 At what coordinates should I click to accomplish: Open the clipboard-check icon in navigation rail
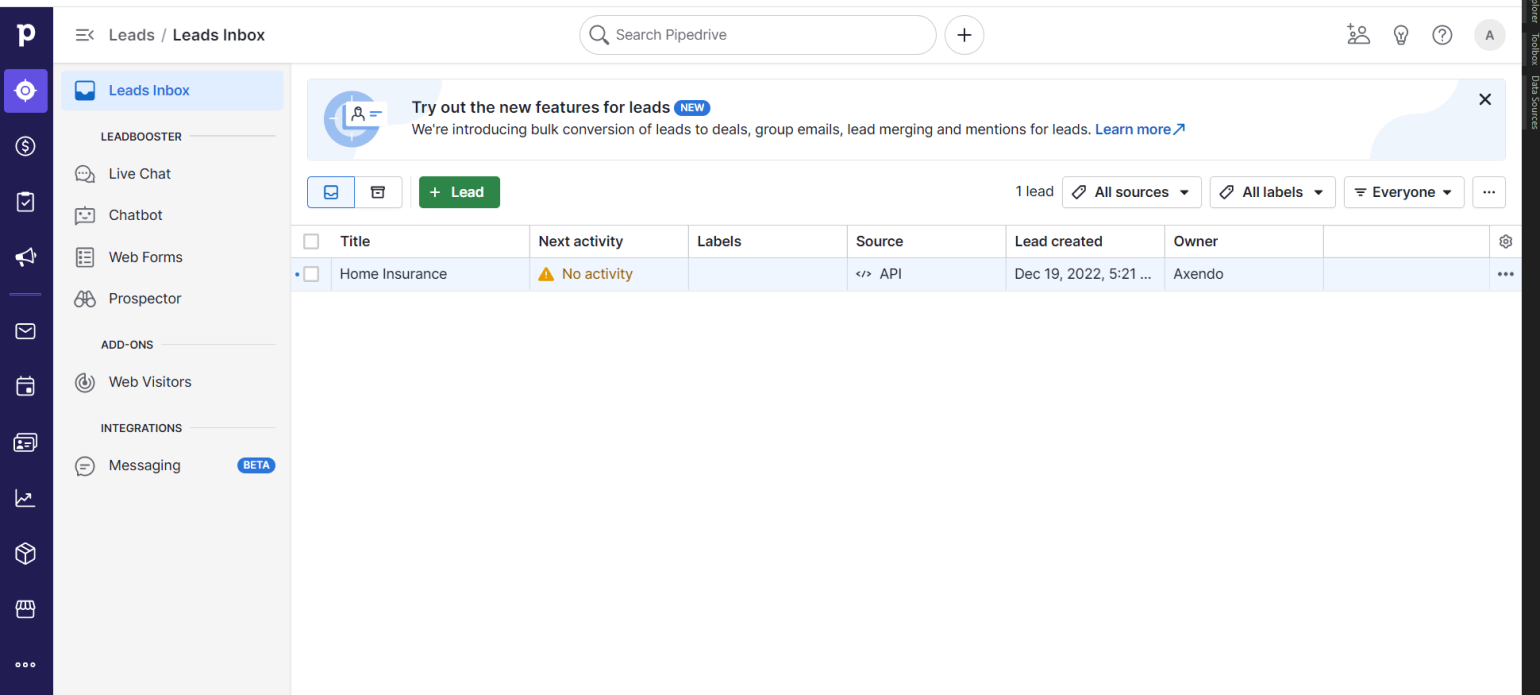point(26,202)
